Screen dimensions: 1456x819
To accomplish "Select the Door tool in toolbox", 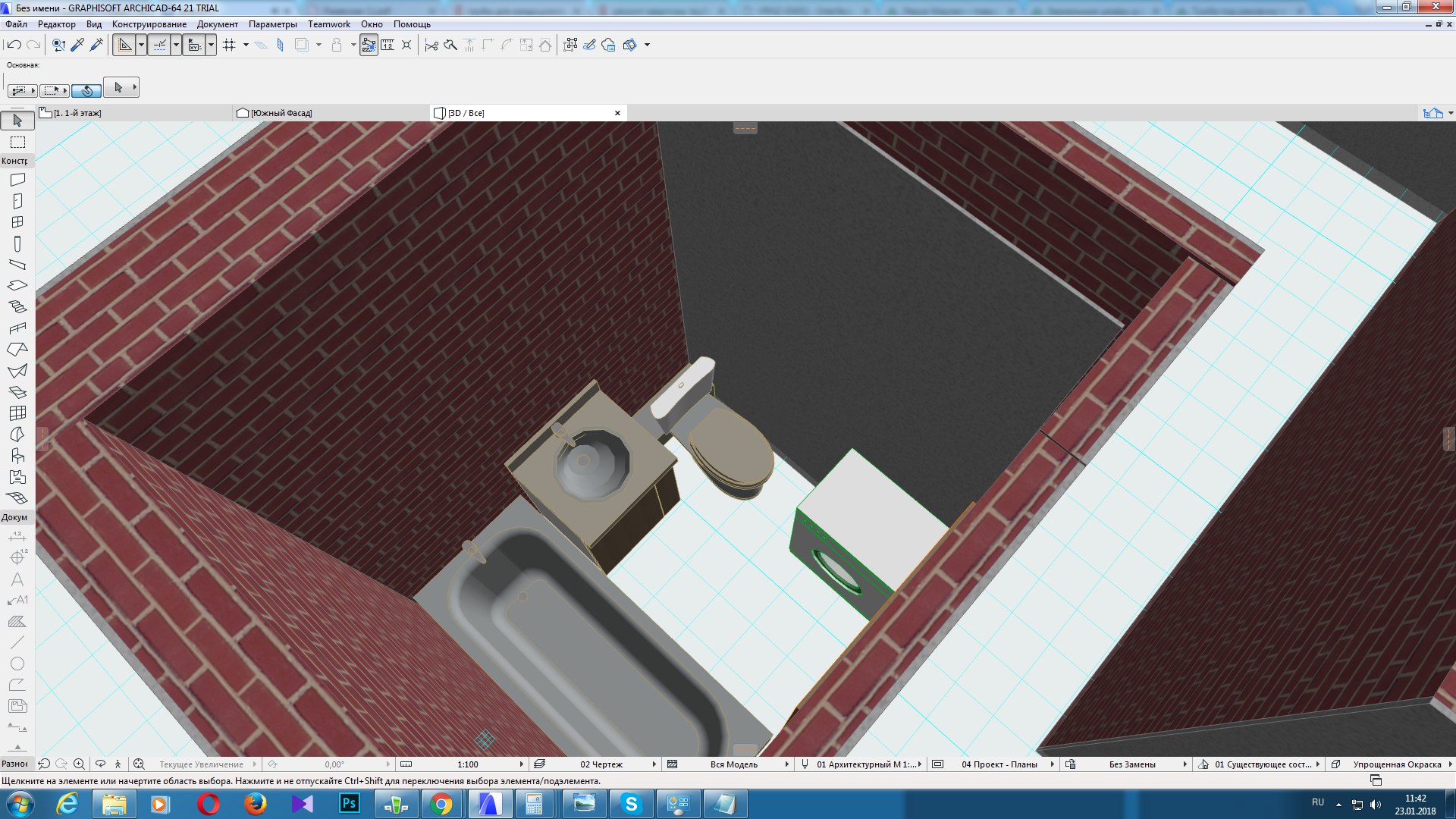I will tap(17, 201).
